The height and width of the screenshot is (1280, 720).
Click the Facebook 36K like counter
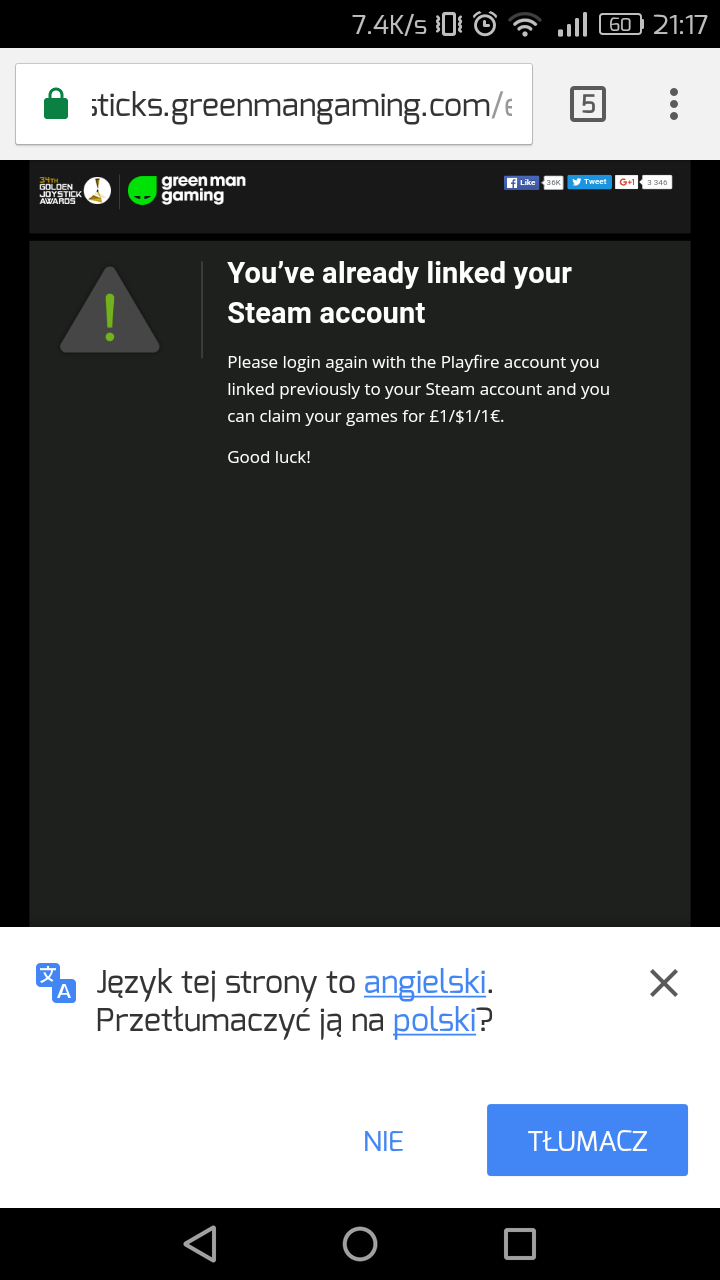pos(553,182)
